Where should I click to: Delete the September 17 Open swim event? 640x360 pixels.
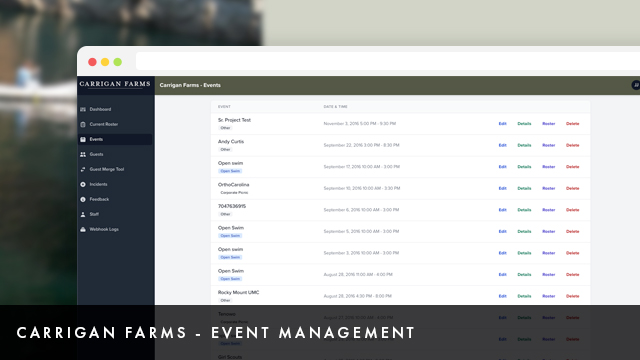click(573, 167)
